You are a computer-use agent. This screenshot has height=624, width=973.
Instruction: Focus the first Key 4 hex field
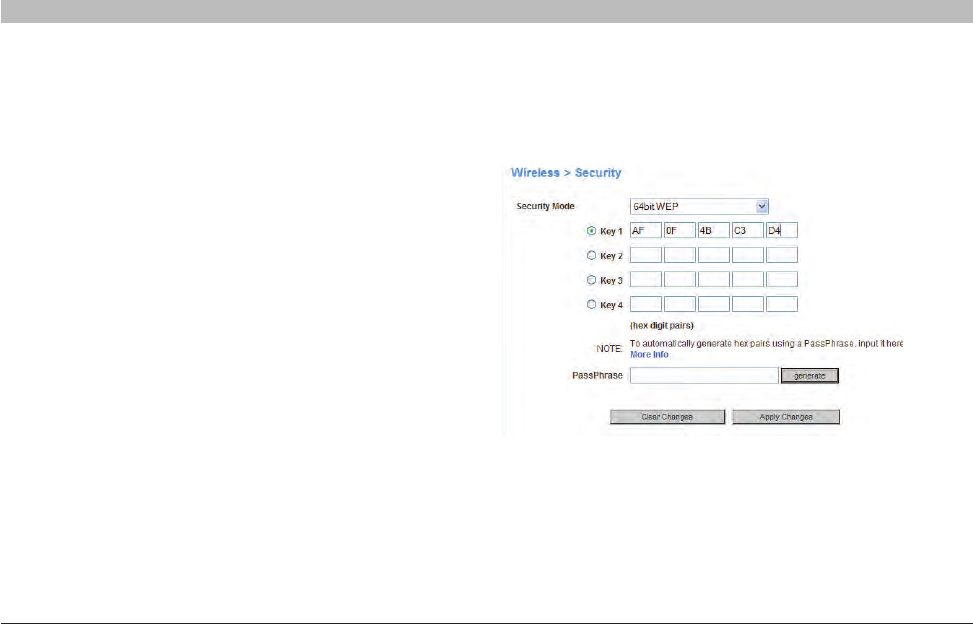646,304
